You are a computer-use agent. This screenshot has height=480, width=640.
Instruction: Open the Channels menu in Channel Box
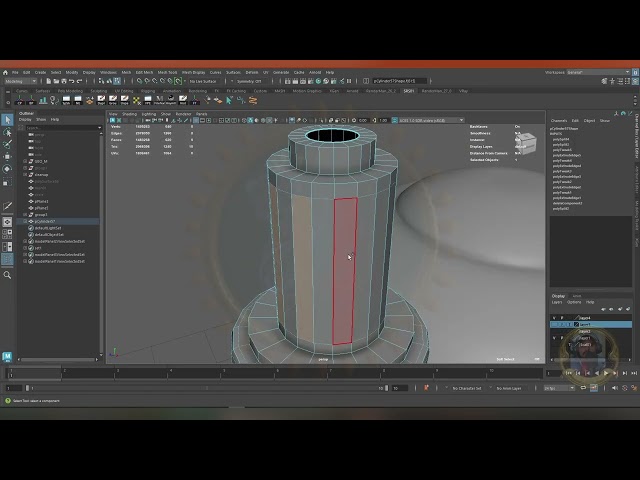coord(559,121)
